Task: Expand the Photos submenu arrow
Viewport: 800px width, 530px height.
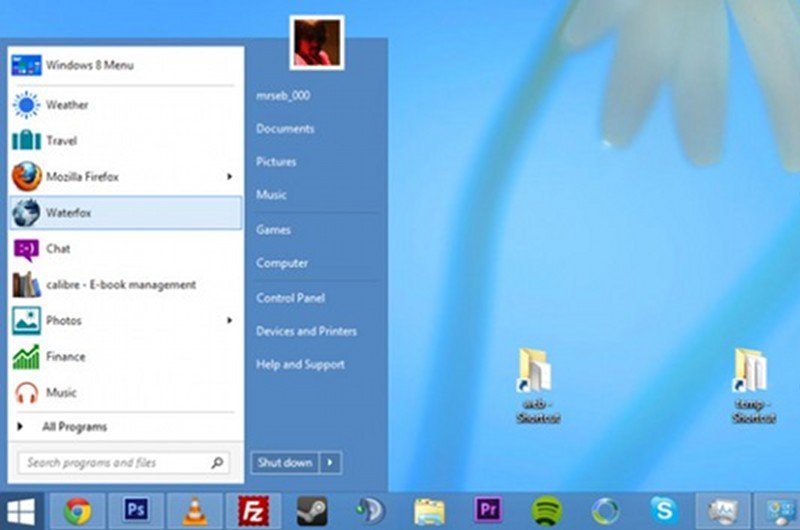Action: (230, 320)
